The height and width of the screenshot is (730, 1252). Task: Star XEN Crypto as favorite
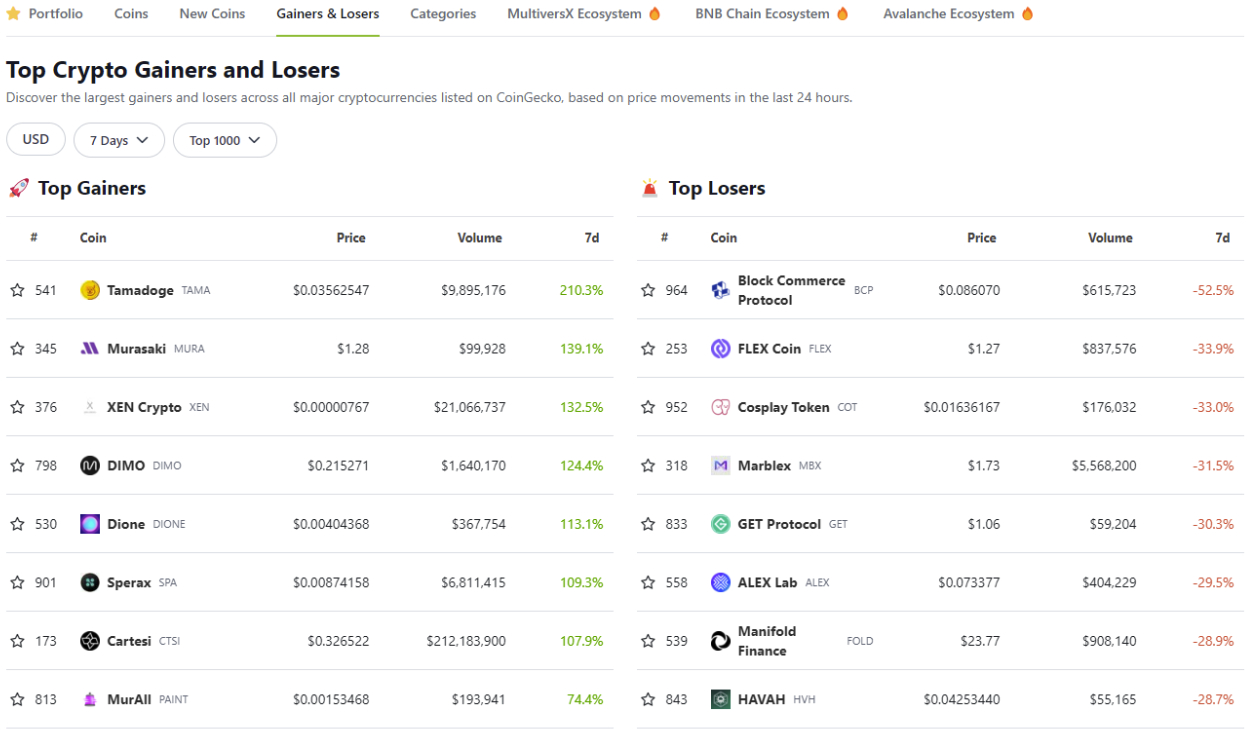click(x=17, y=407)
